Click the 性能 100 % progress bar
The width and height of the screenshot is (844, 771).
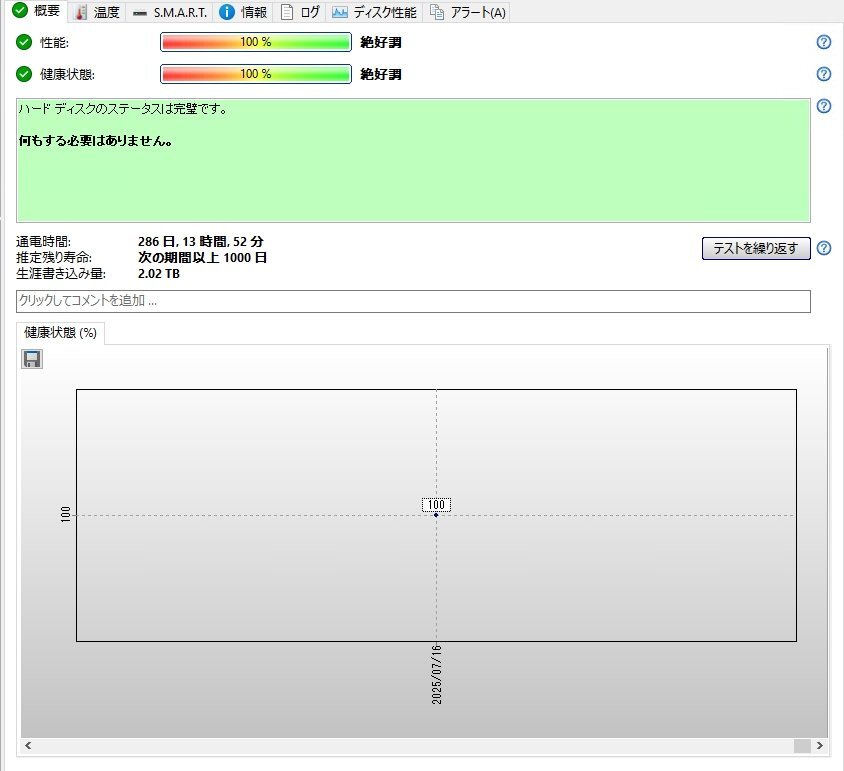click(256, 42)
